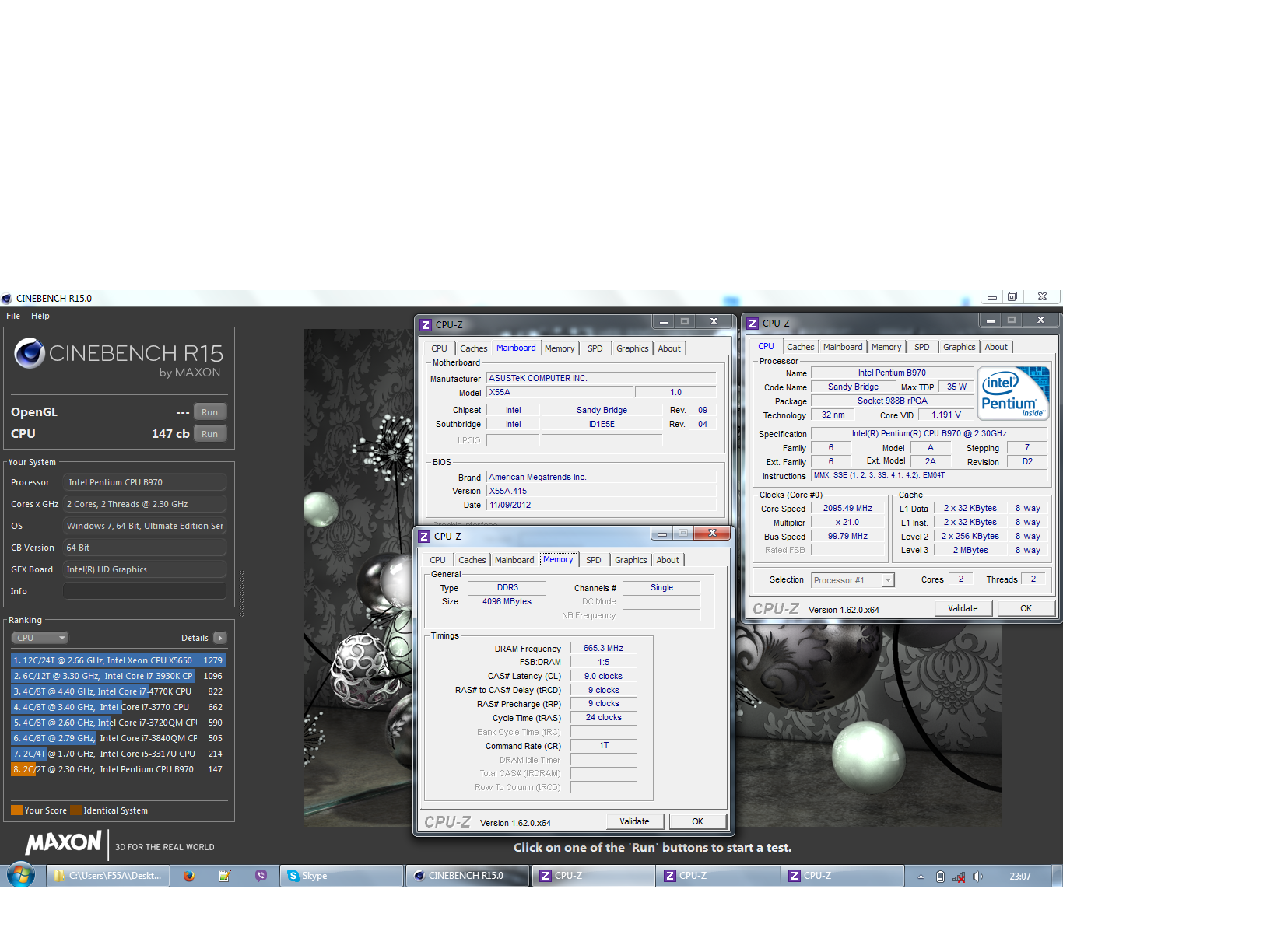Open the Processor #1 selection dropdown
Image resolution: width=1270 pixels, height=952 pixels.
pyautogui.click(x=853, y=580)
